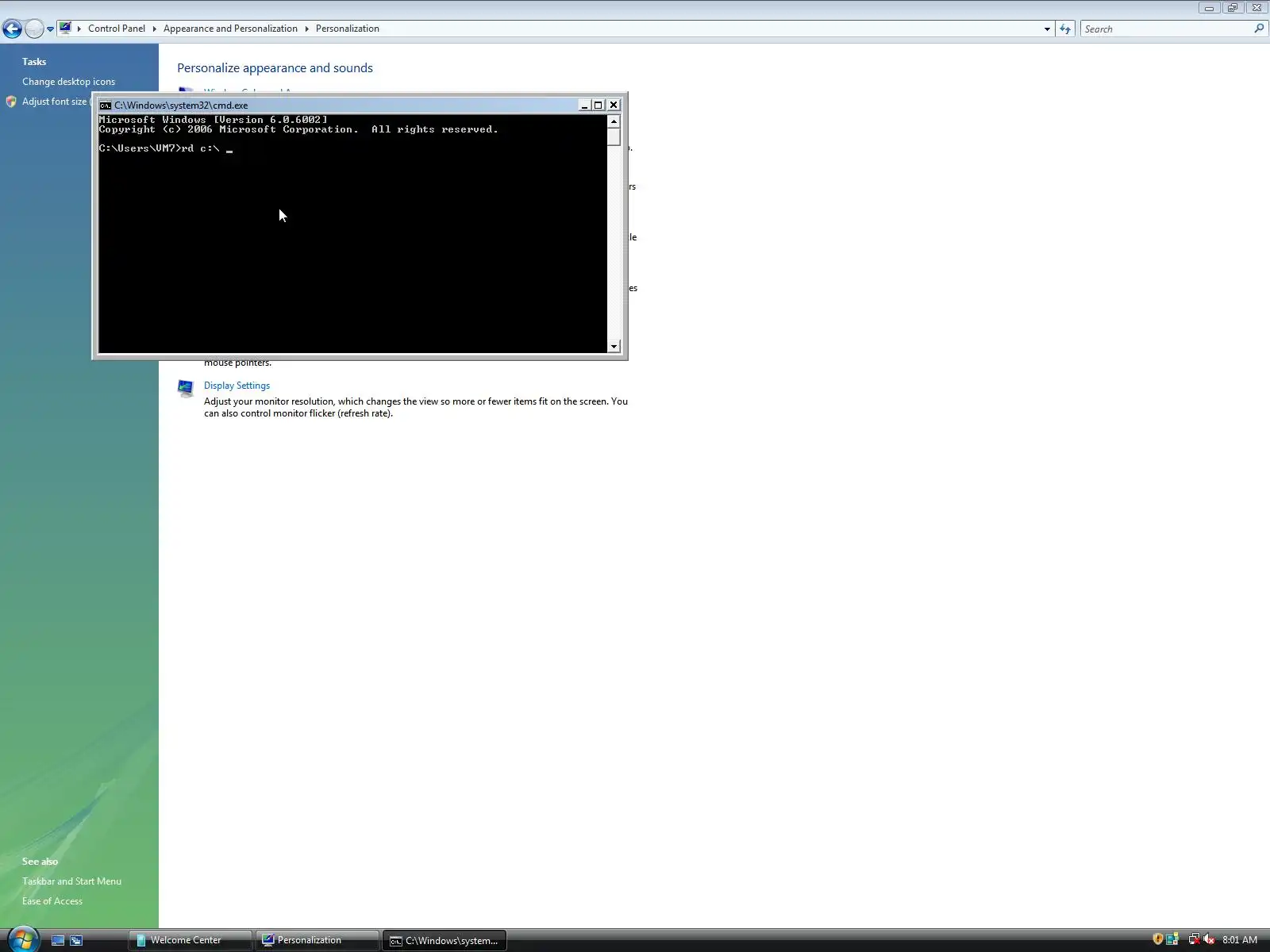
Task: Click the muted volume tray icon
Action: (1209, 939)
